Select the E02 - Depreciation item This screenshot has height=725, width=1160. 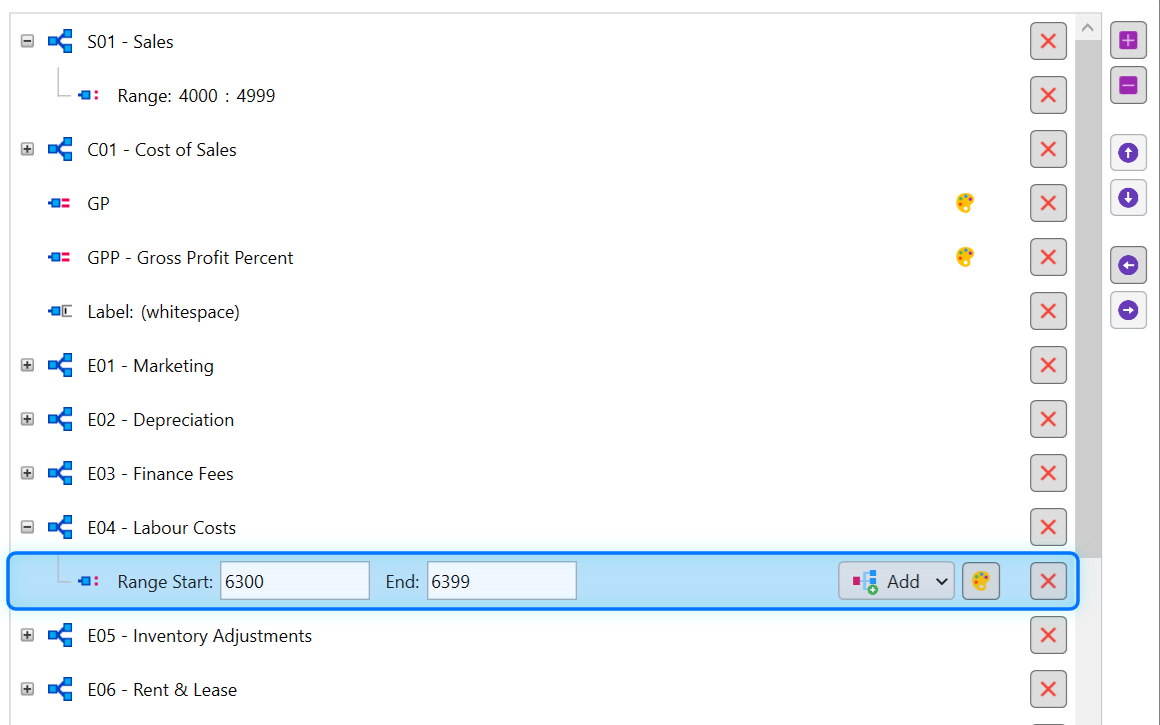coord(161,420)
